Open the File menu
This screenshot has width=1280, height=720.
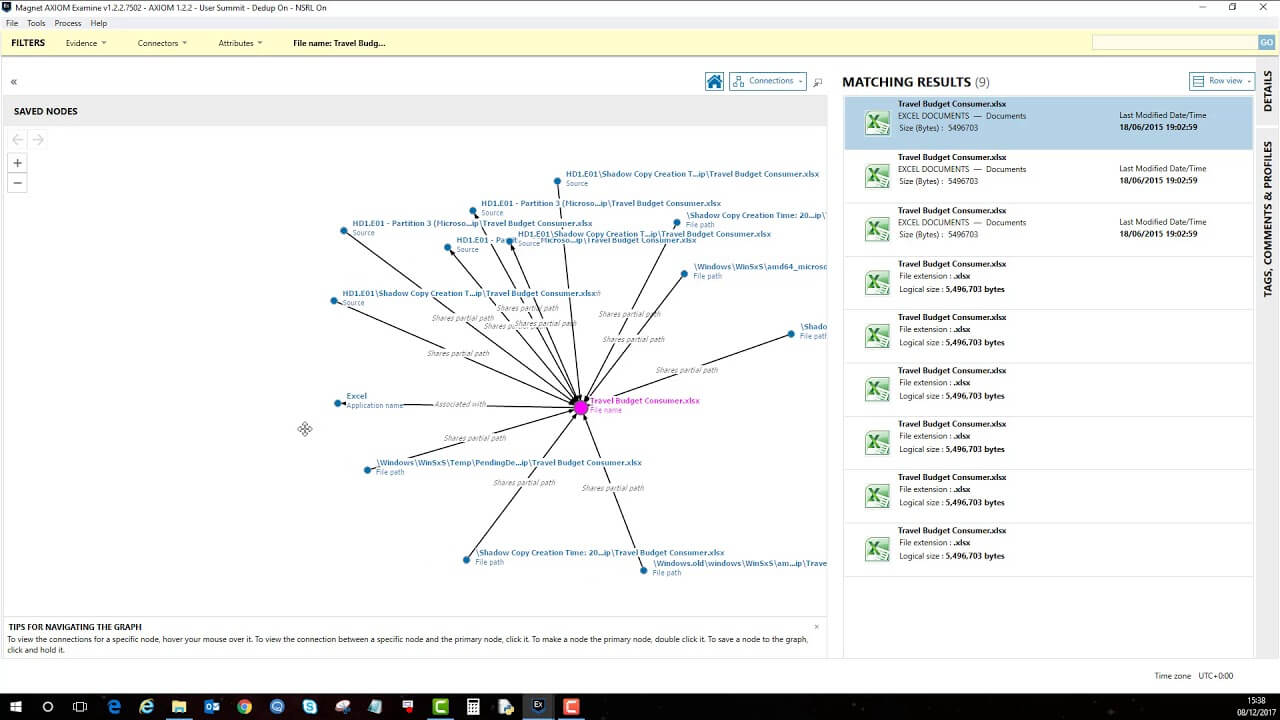coord(12,23)
